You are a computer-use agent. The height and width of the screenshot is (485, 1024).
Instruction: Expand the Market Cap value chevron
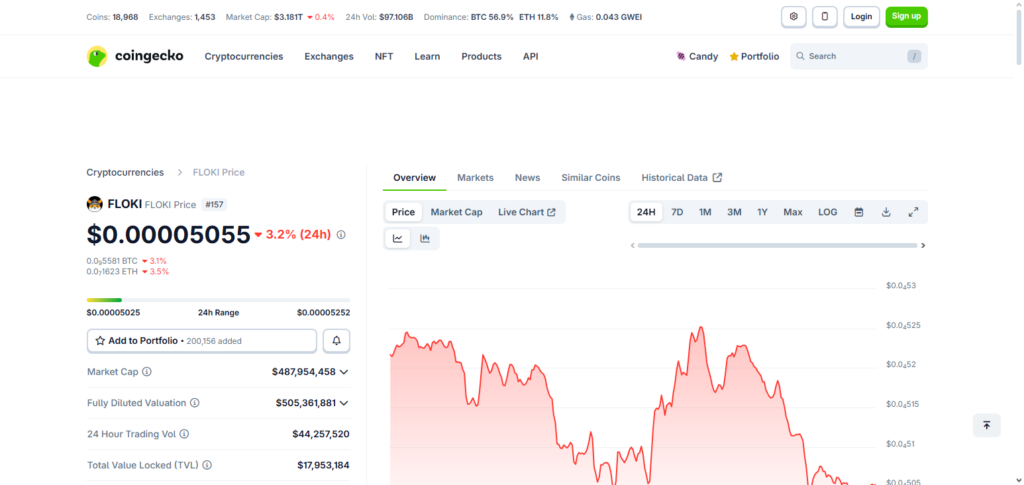pos(344,372)
